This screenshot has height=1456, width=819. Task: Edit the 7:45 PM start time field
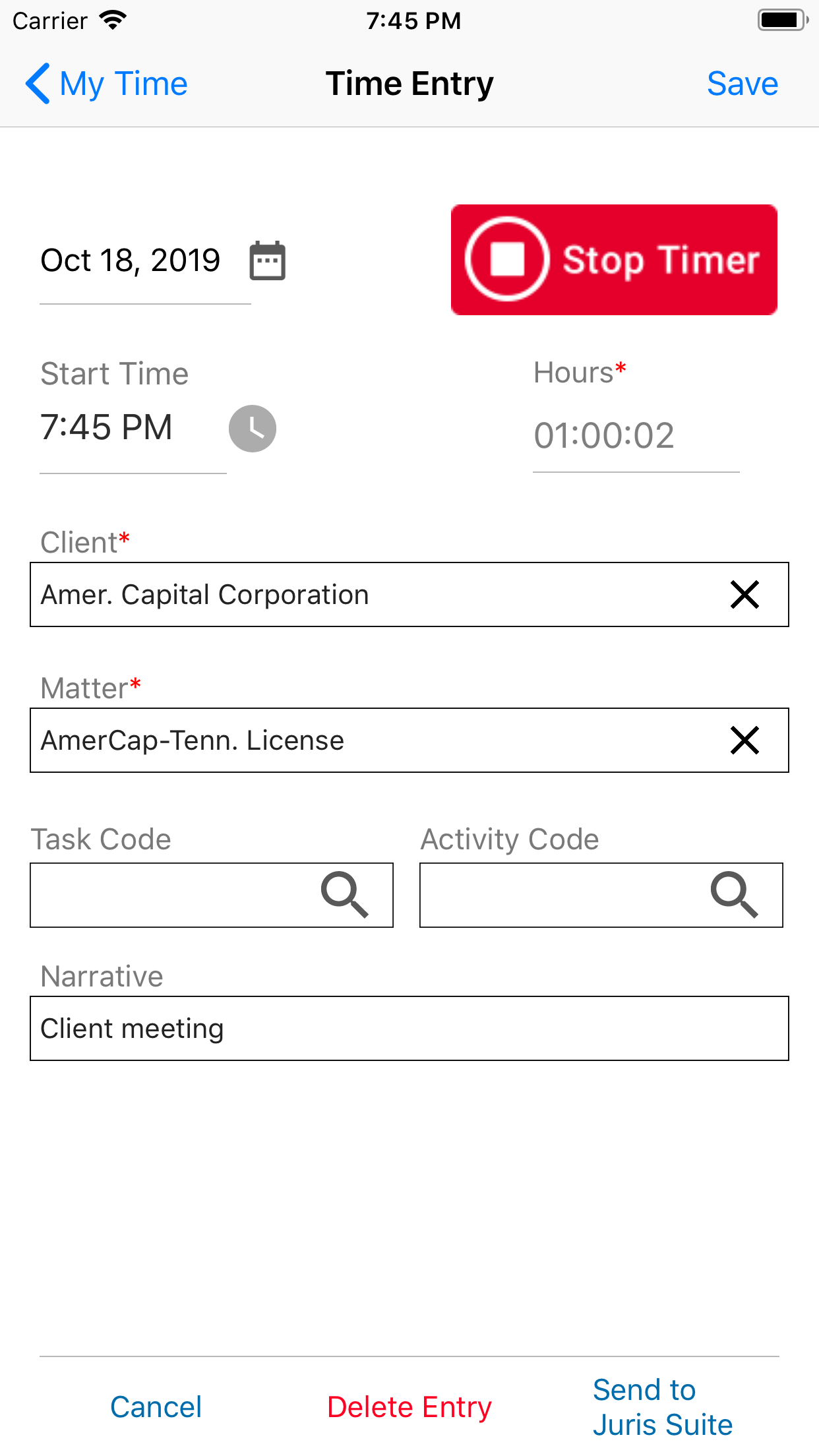click(133, 427)
